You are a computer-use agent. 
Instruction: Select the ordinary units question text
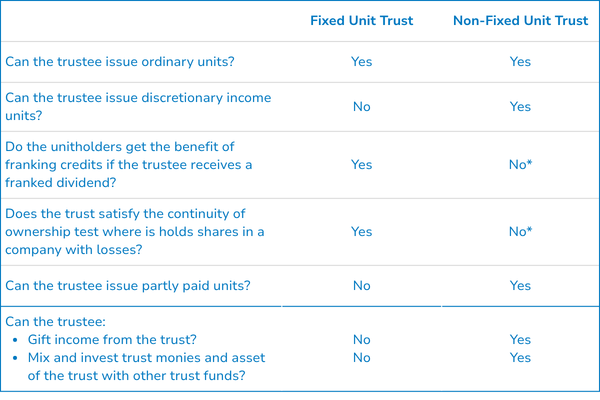(x=120, y=62)
